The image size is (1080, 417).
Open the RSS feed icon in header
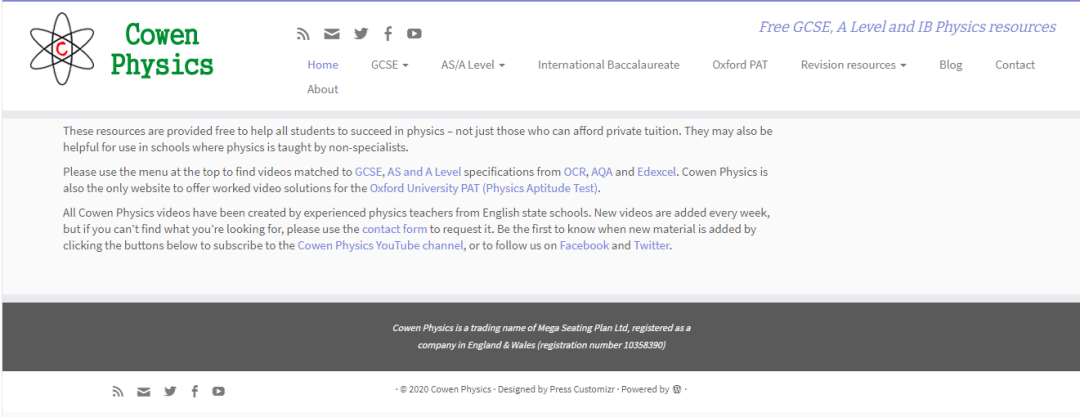[303, 33]
